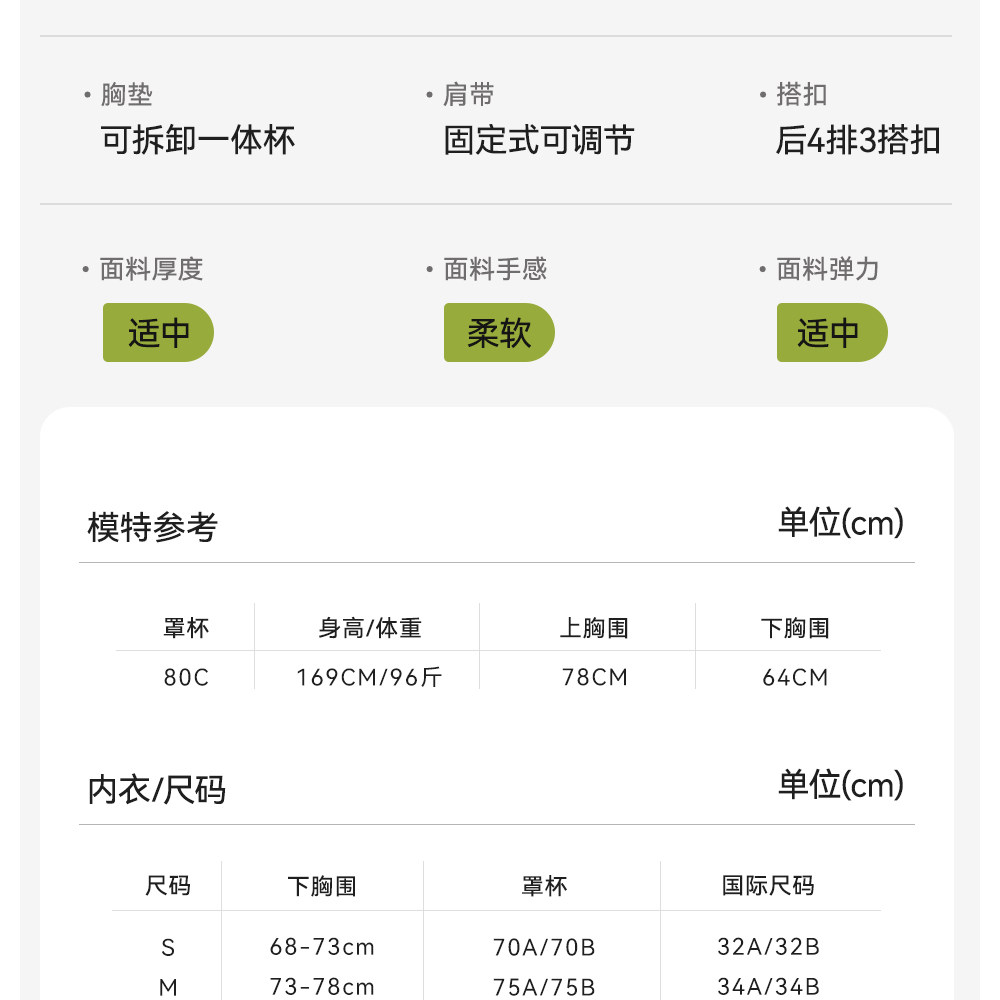
Task: Click the 国际尺码 column header
Action: (768, 886)
